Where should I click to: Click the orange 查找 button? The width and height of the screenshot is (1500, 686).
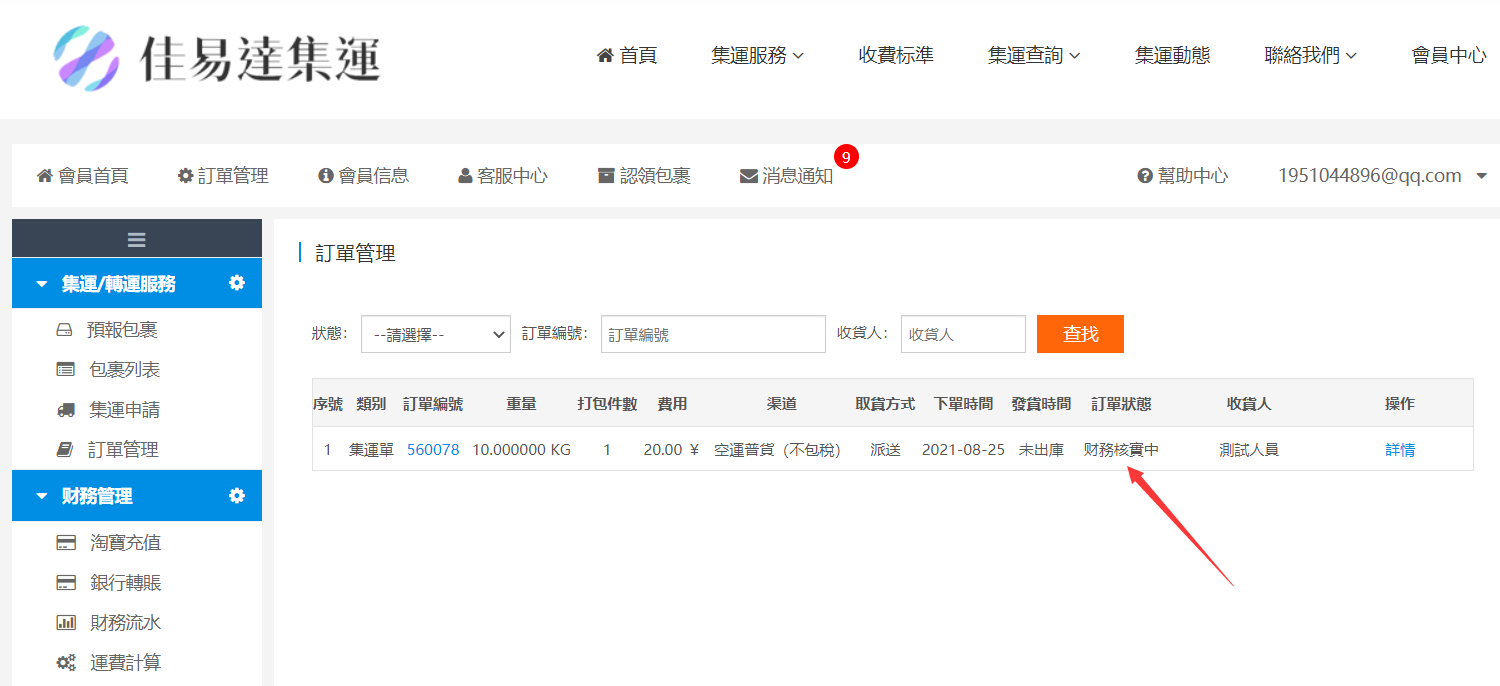click(x=1080, y=334)
